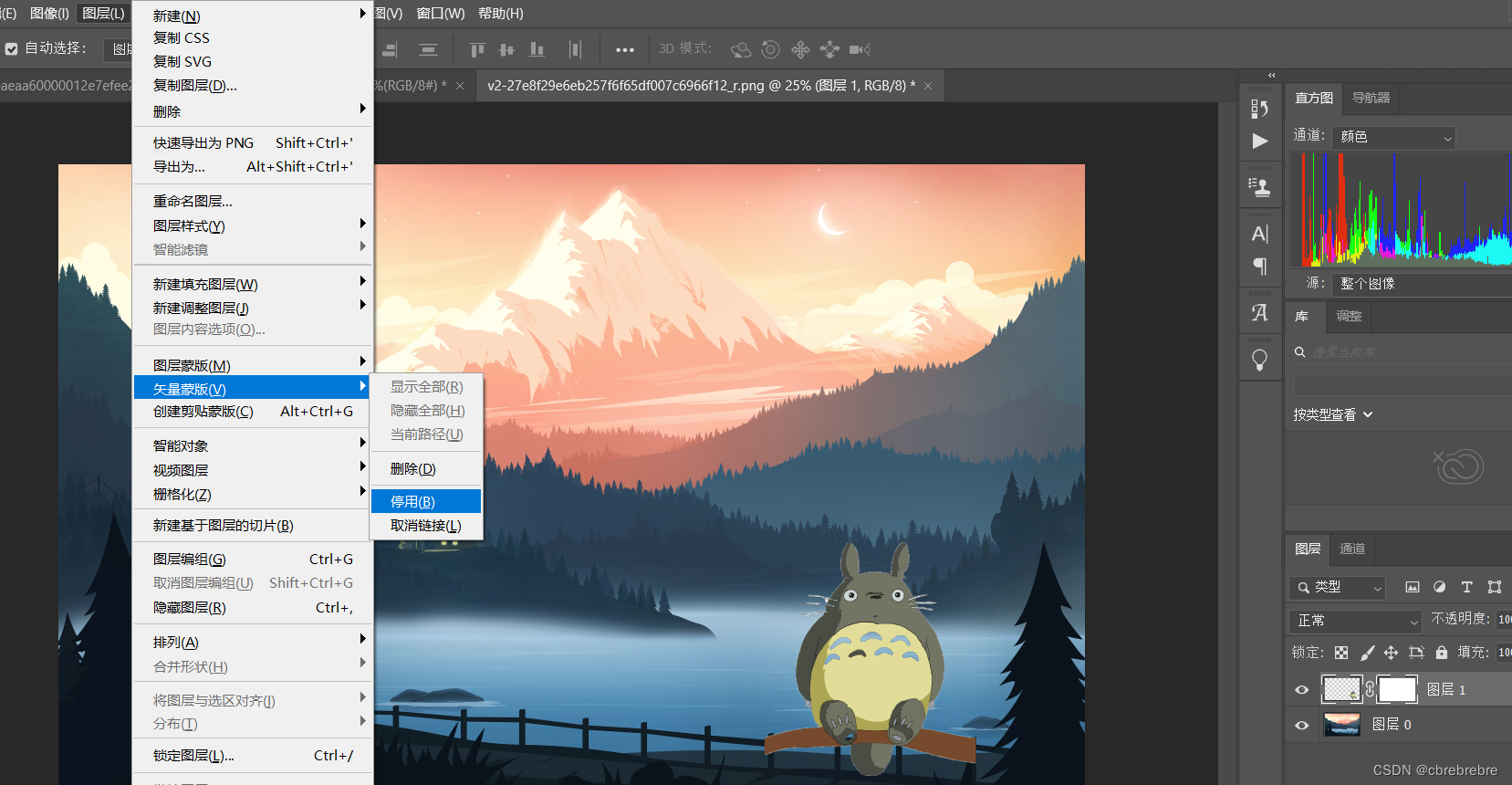The height and width of the screenshot is (785, 1512).
Task: Hide 图层 0 using its eye icon
Action: click(x=1302, y=726)
